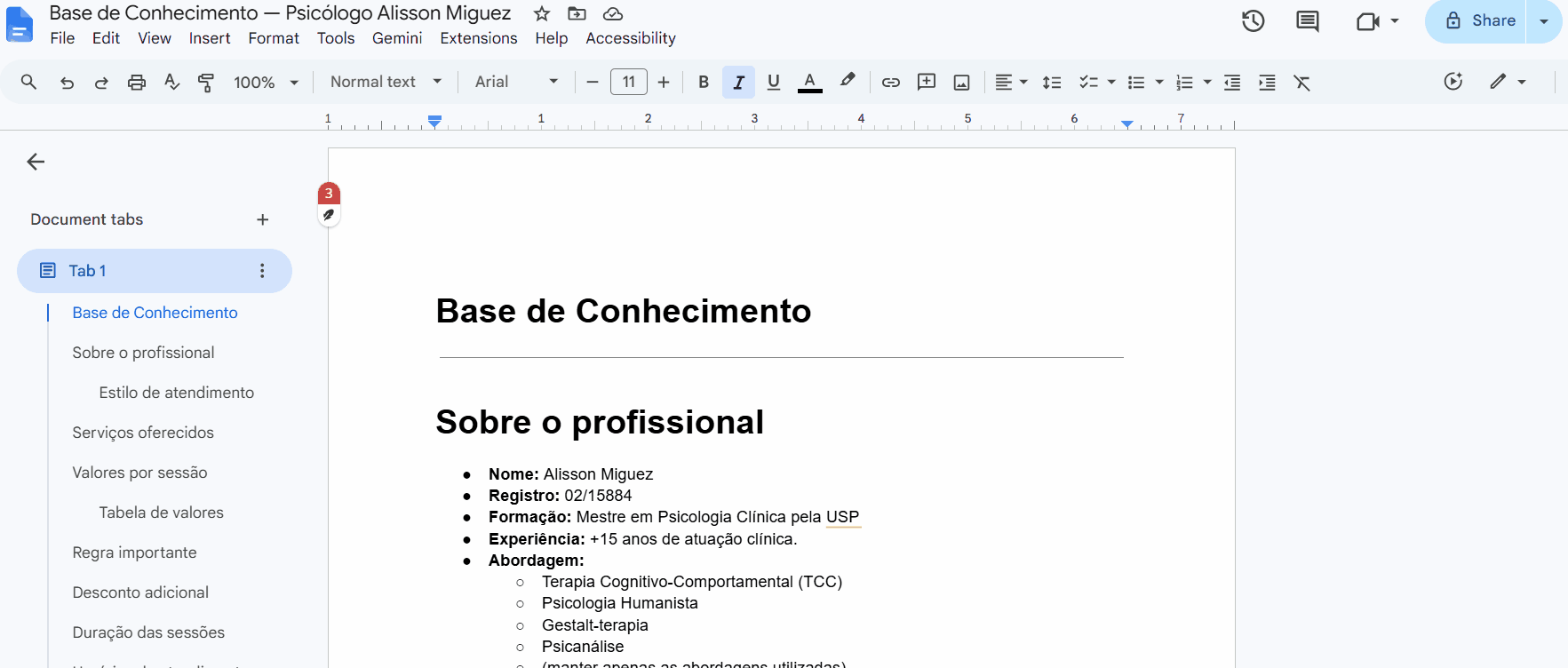Jump to the Sobre o profissional heading in the outline
The image size is (1568, 668).
(144, 353)
